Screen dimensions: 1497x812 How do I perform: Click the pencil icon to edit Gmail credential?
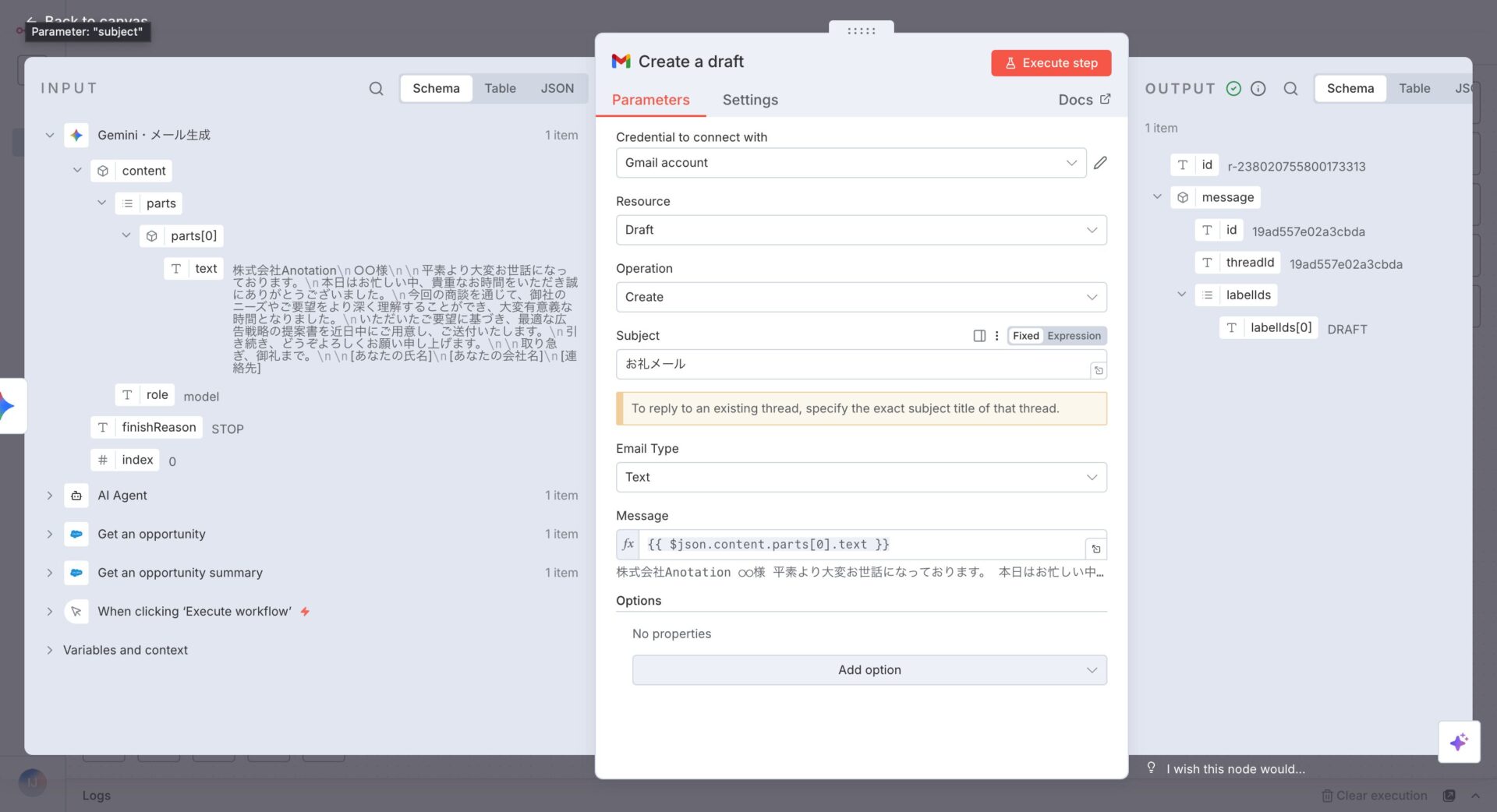(1100, 163)
